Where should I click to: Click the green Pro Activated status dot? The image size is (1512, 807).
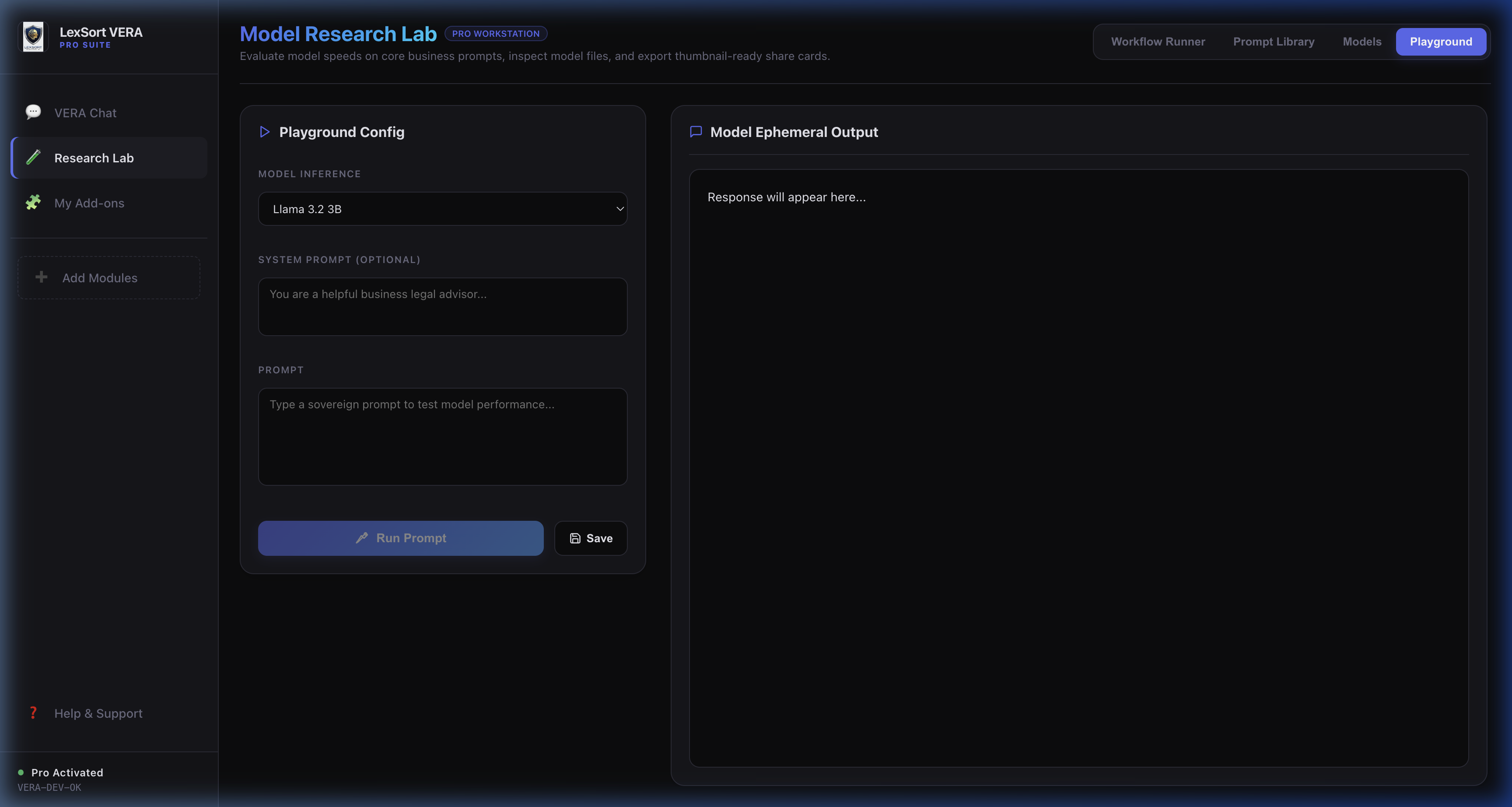pos(21,772)
